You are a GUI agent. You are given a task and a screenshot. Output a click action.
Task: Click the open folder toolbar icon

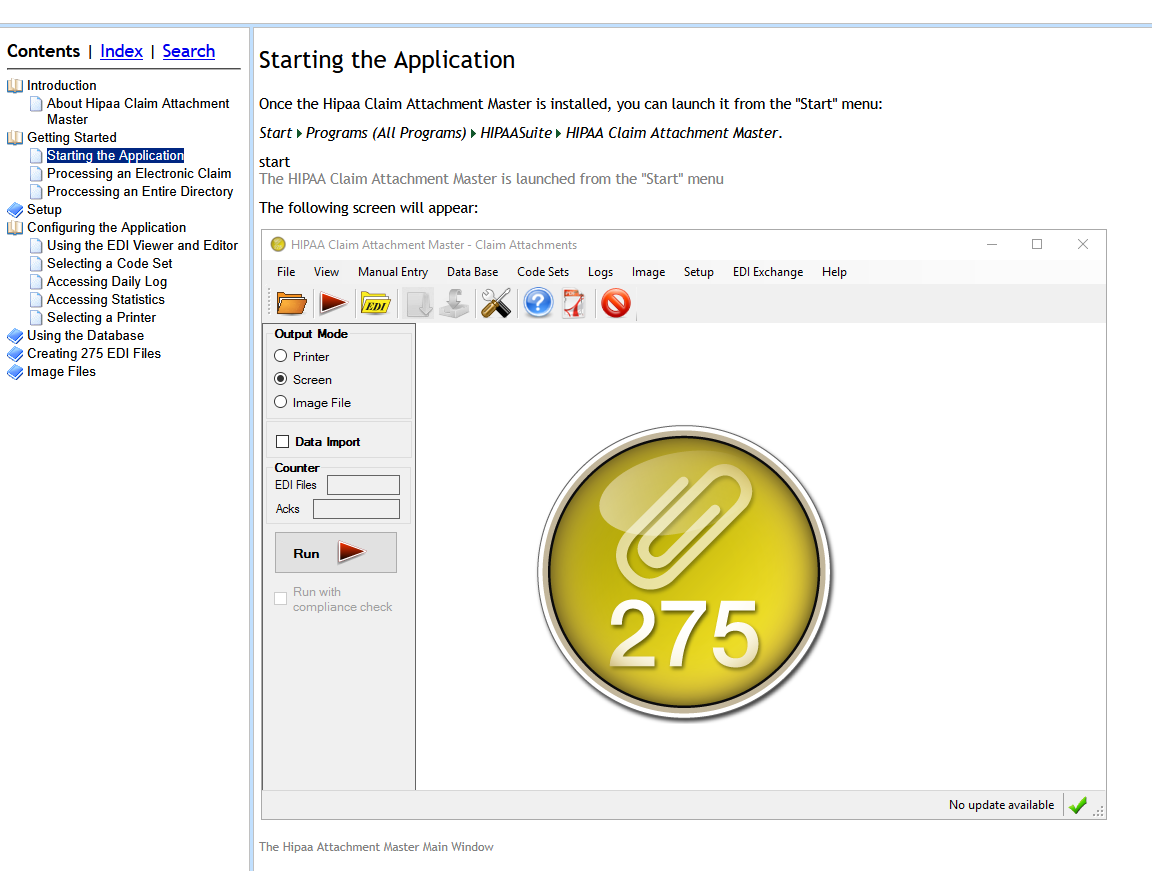click(291, 303)
